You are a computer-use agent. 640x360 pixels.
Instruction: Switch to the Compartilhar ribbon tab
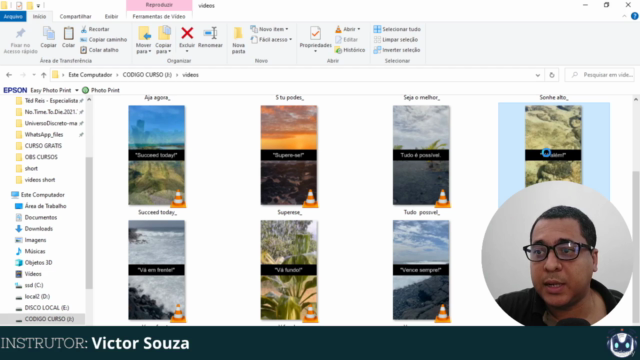(x=76, y=16)
